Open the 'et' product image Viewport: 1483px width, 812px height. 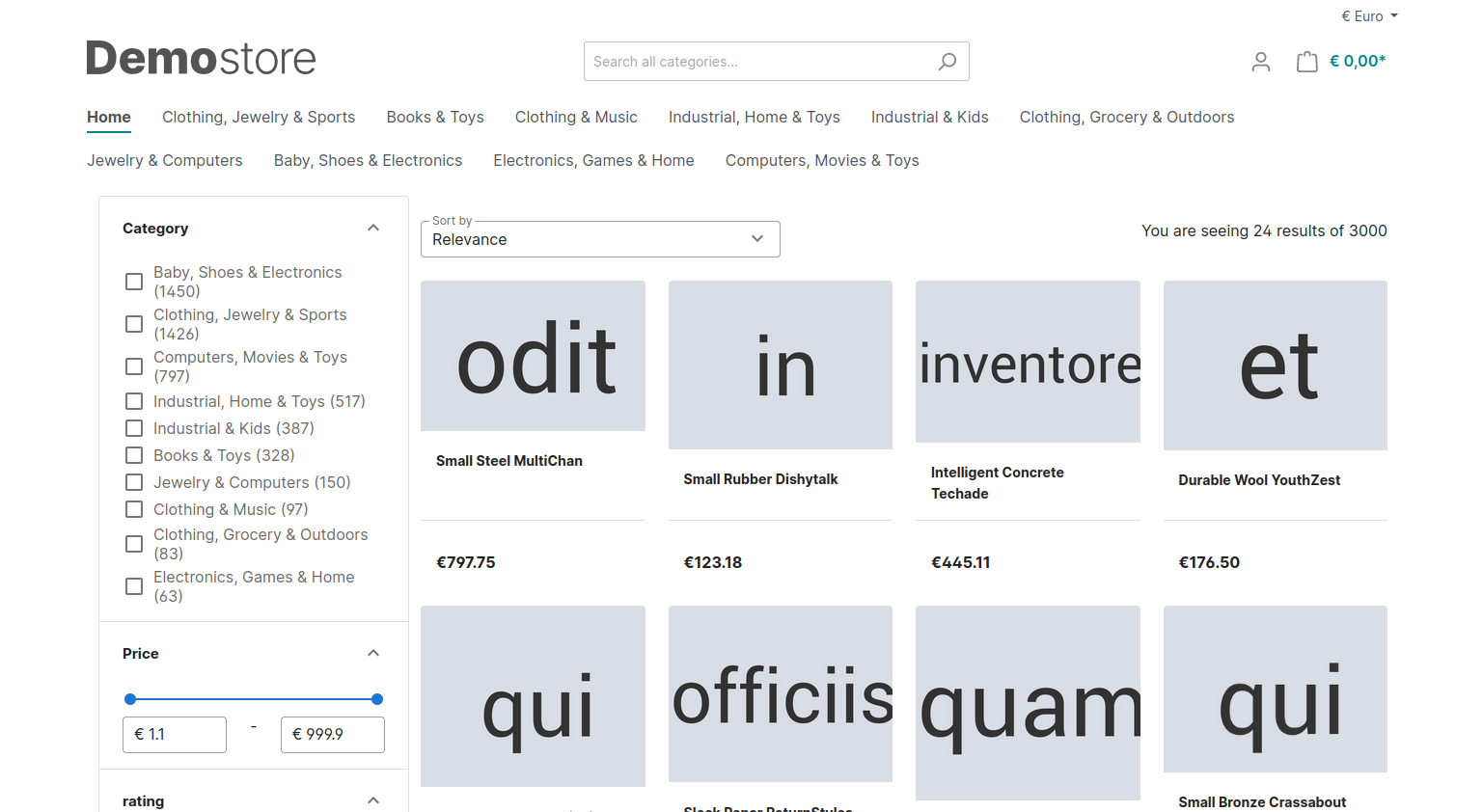click(1276, 365)
